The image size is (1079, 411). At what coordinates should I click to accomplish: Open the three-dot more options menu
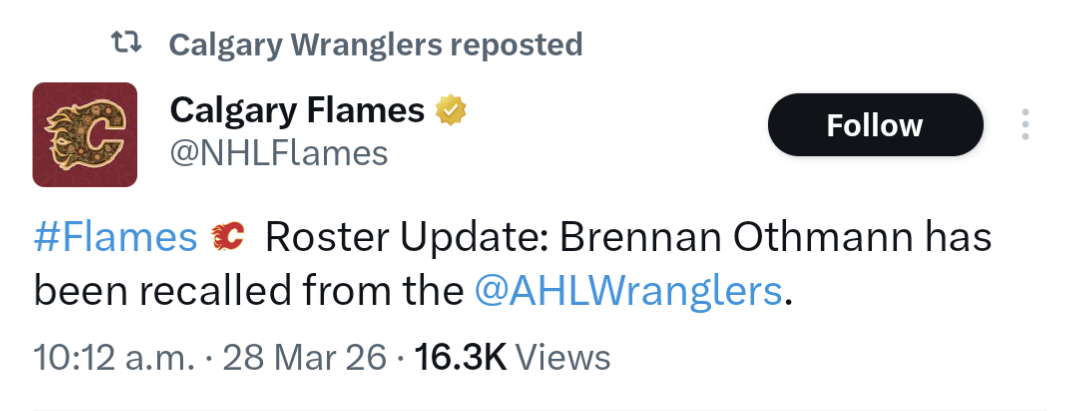point(1024,125)
